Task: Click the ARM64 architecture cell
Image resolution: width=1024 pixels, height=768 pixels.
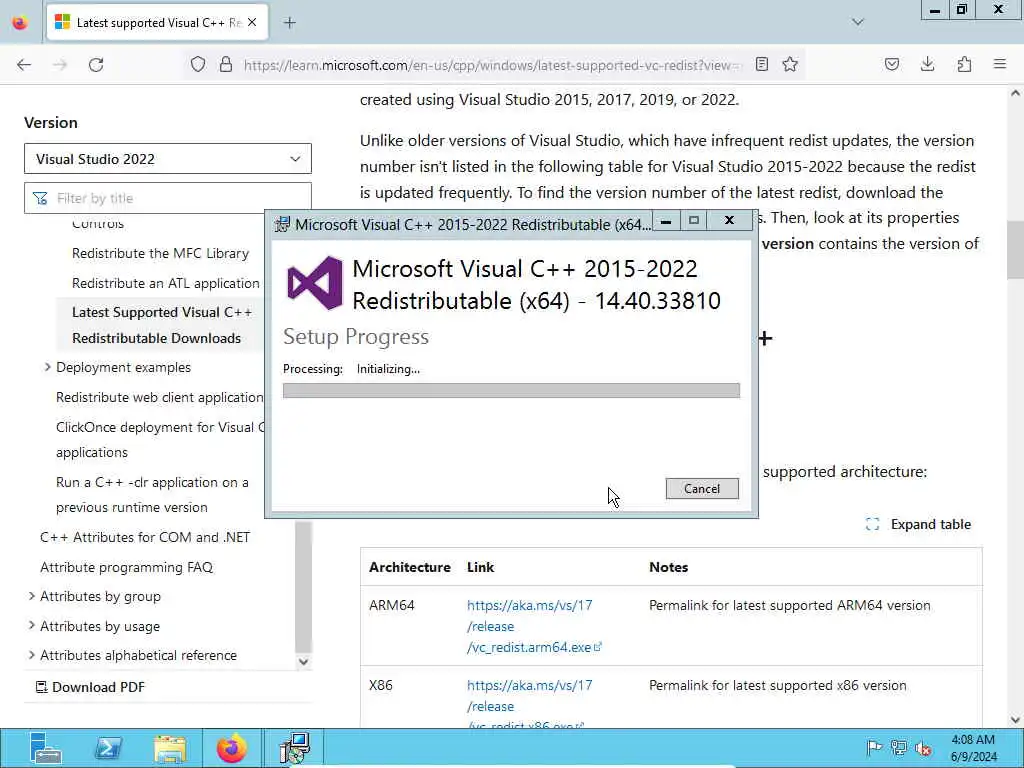Action: [x=391, y=605]
